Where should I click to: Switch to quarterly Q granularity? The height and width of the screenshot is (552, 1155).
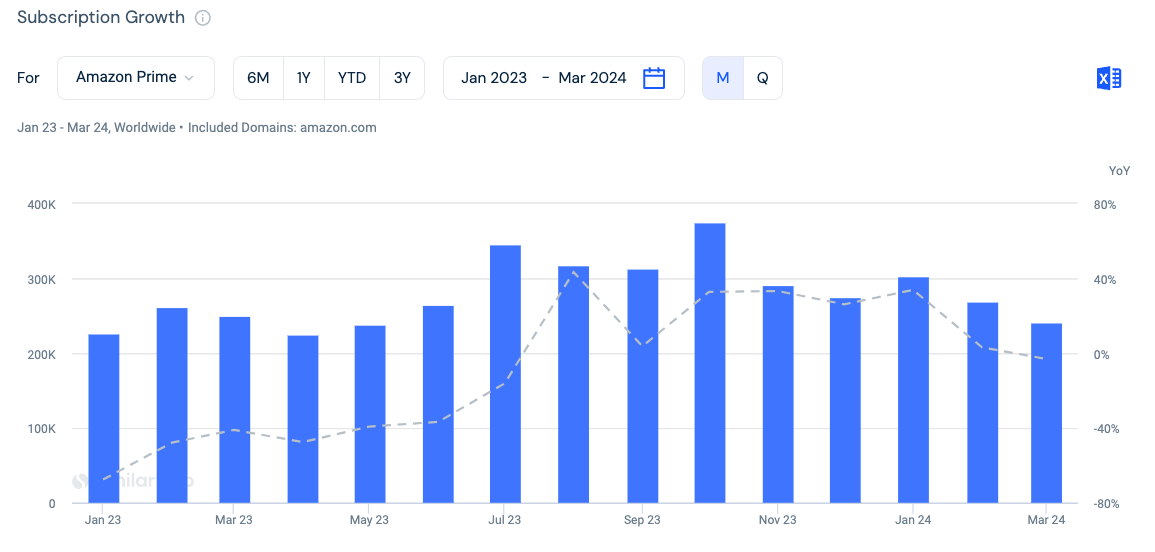[x=762, y=77]
